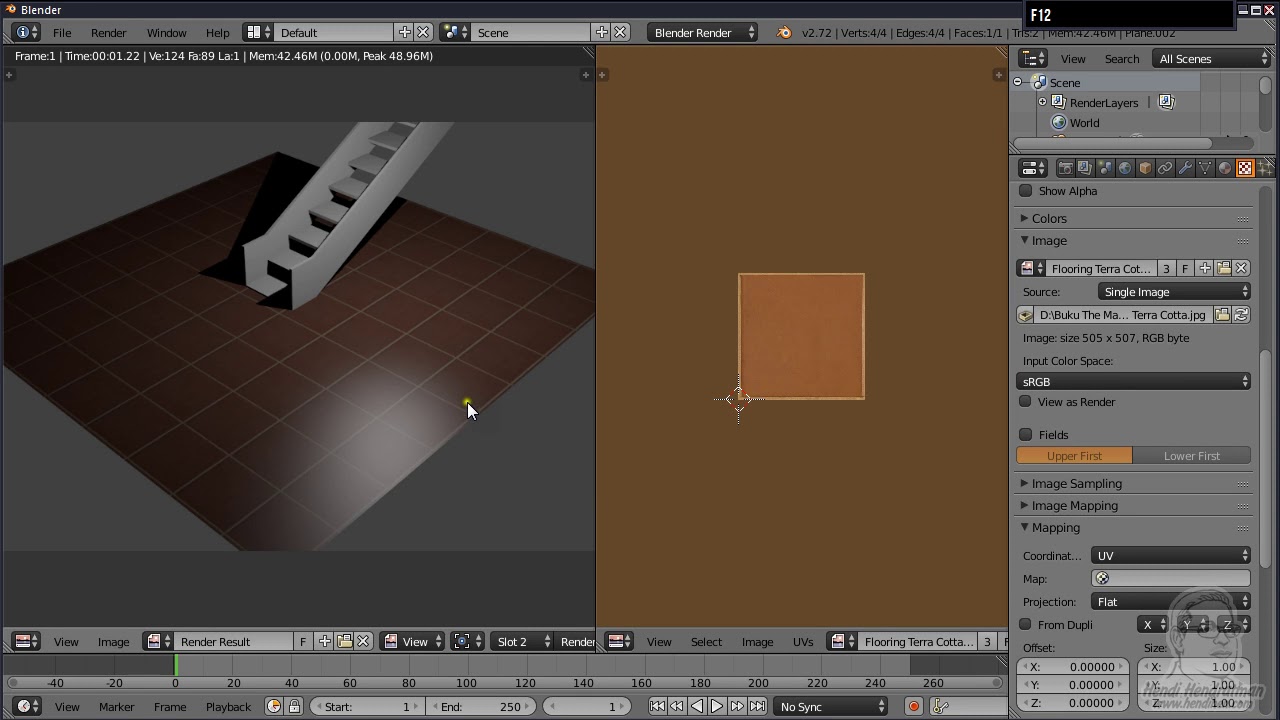Reload the Terra Cotta image file

coord(1241,315)
